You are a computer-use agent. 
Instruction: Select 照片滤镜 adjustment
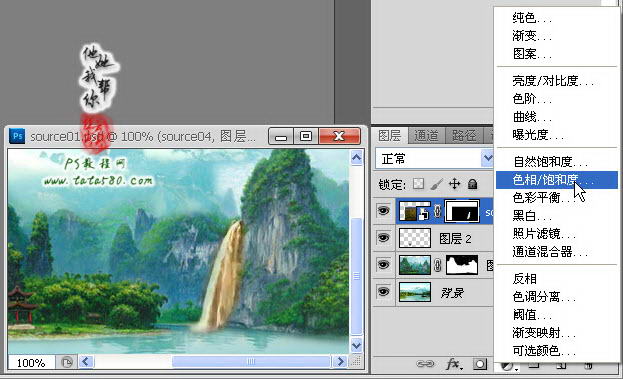(556, 234)
